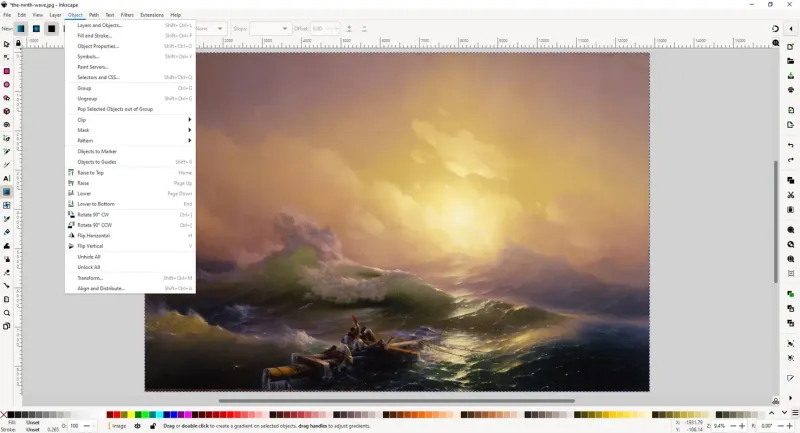Click the Redo arrow icon

(790, 160)
